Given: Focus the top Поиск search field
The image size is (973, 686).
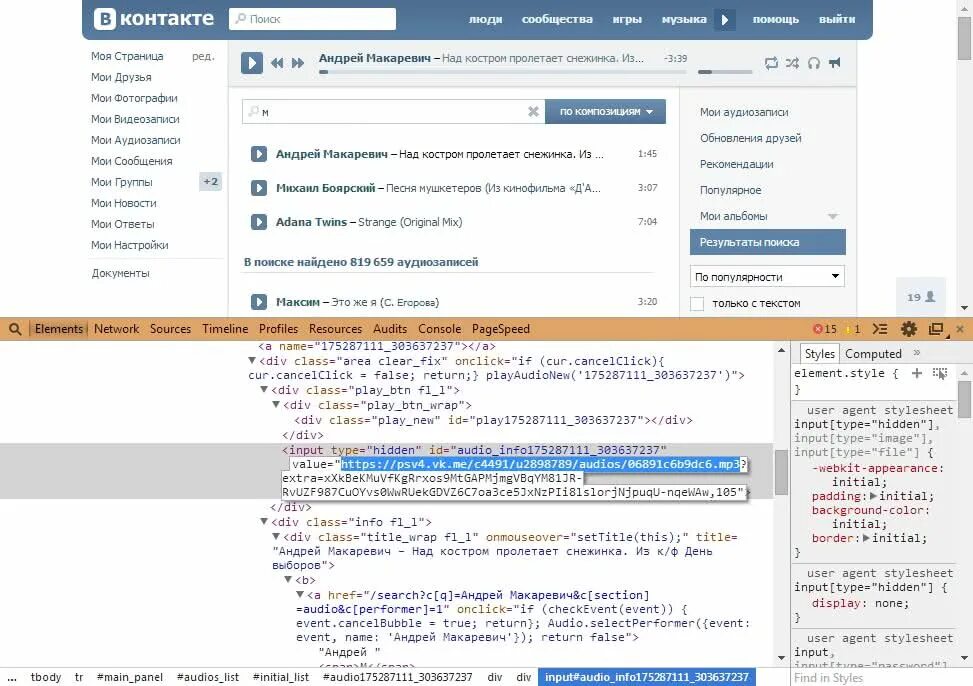Looking at the screenshot, I should coord(312,19).
